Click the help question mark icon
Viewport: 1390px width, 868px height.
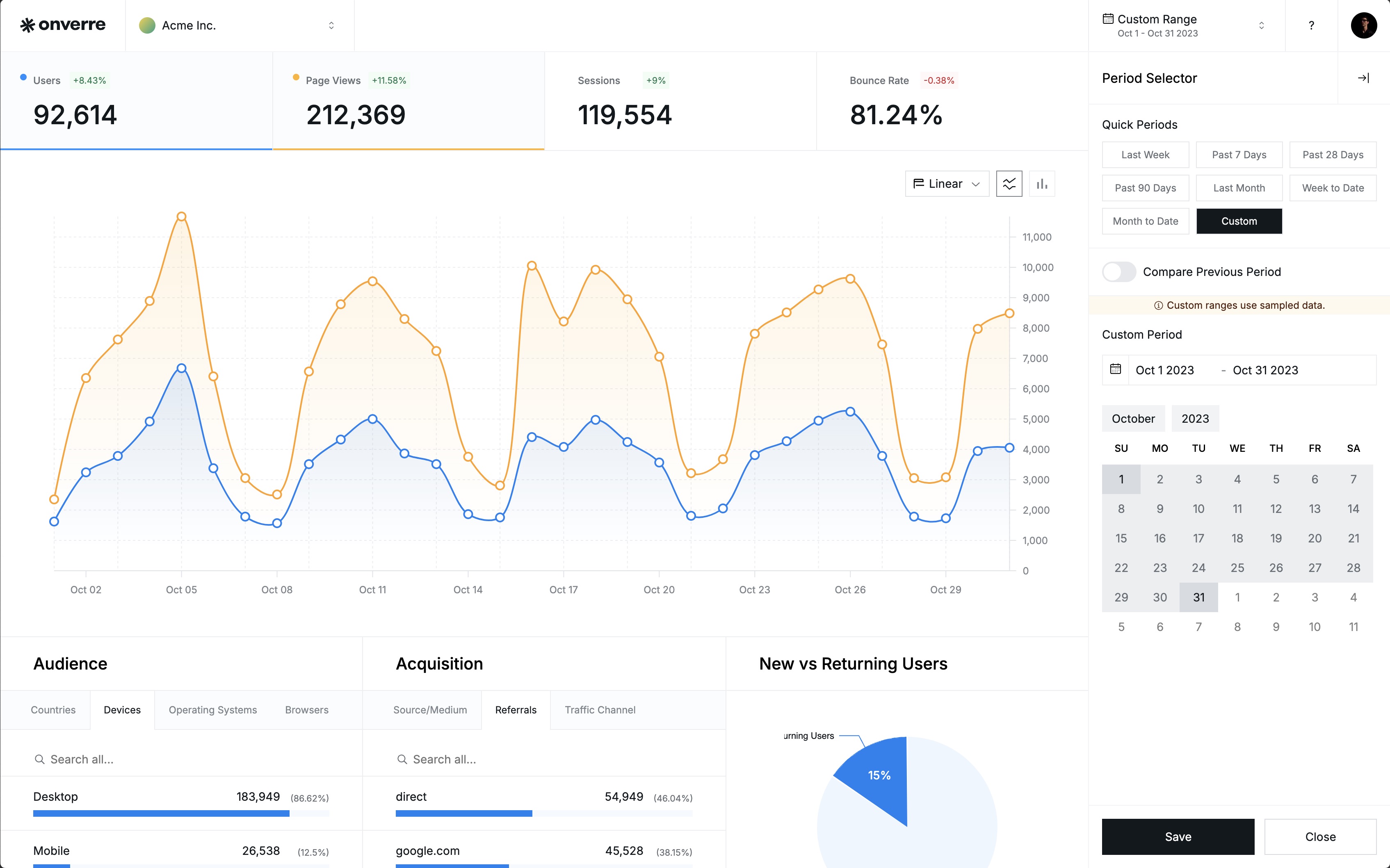1311,26
